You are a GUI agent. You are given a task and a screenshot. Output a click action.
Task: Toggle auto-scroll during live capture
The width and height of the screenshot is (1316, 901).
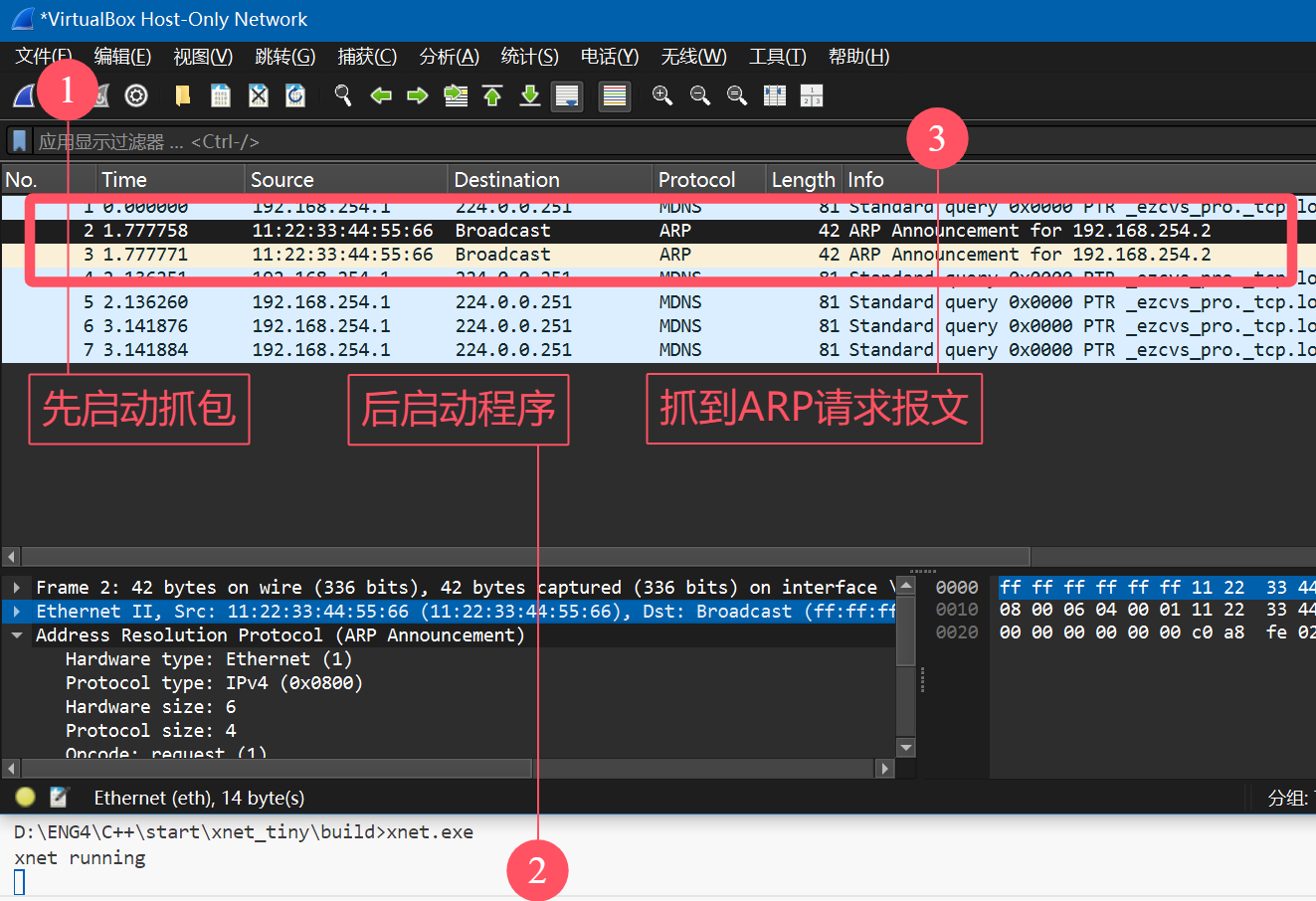tap(567, 95)
